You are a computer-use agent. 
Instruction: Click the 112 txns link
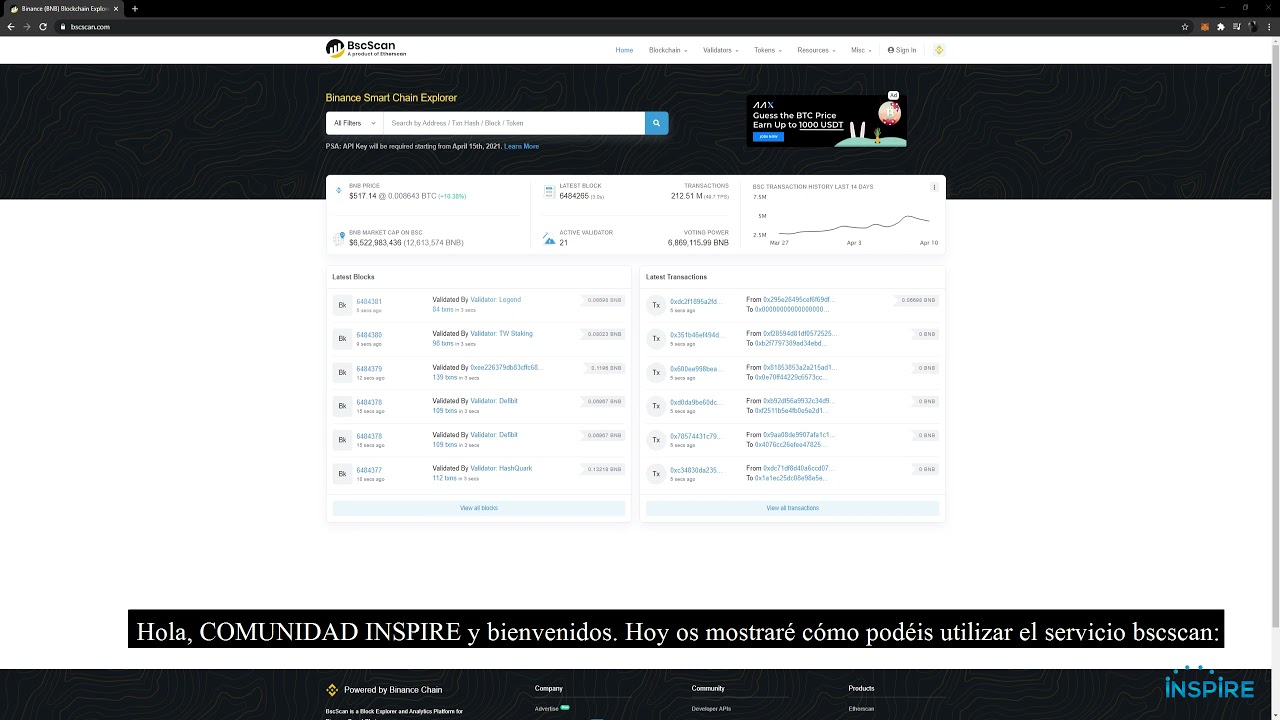click(445, 479)
